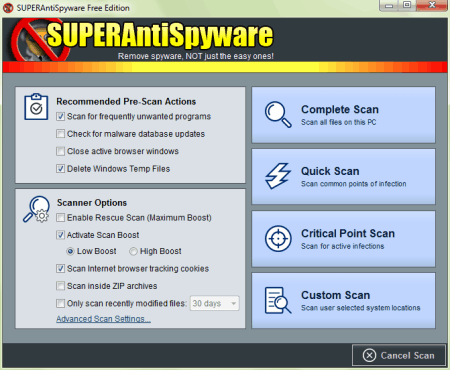Click the Custom Scan document icon

(278, 300)
